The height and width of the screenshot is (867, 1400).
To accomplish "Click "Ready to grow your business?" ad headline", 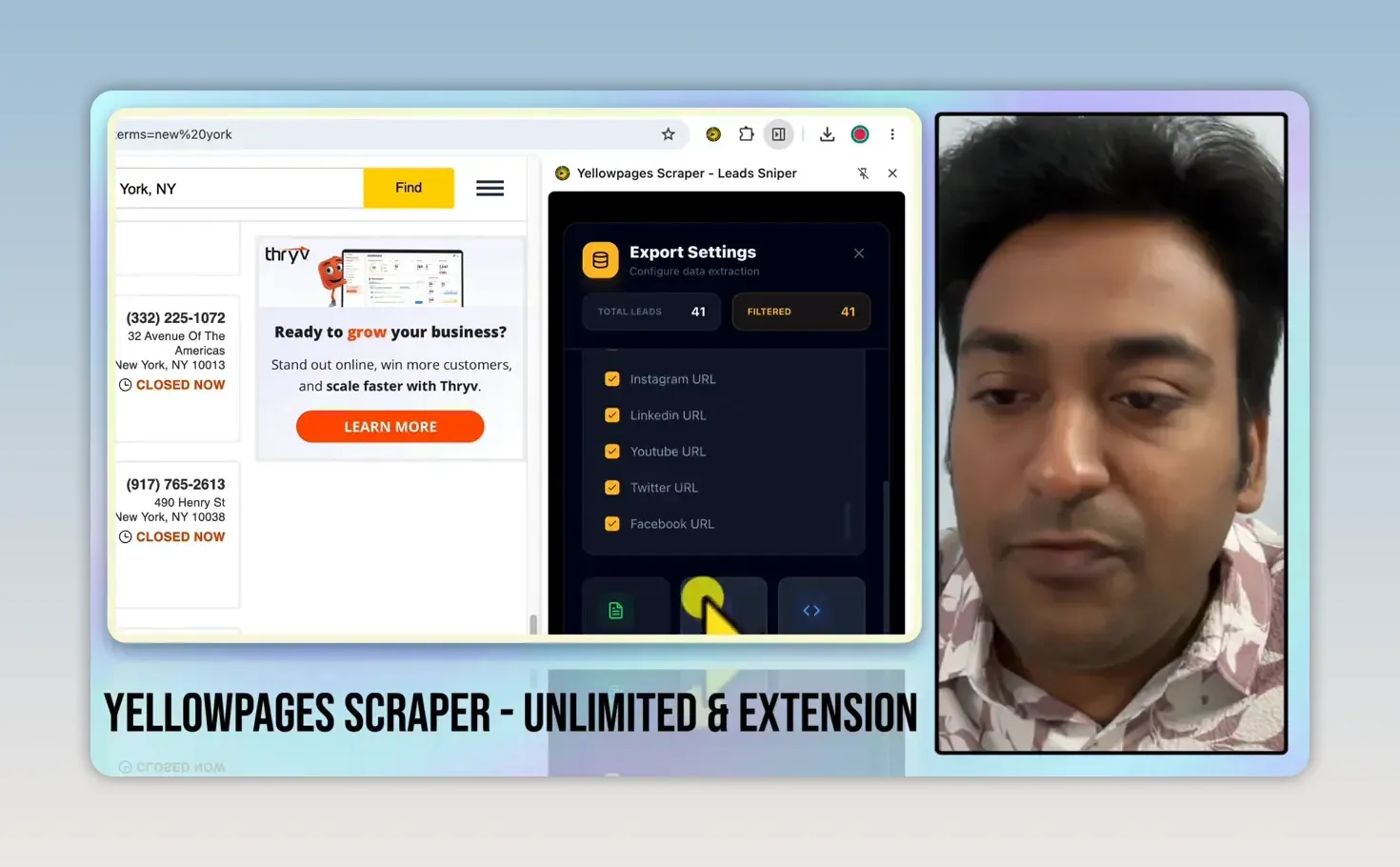I will 390,333.
